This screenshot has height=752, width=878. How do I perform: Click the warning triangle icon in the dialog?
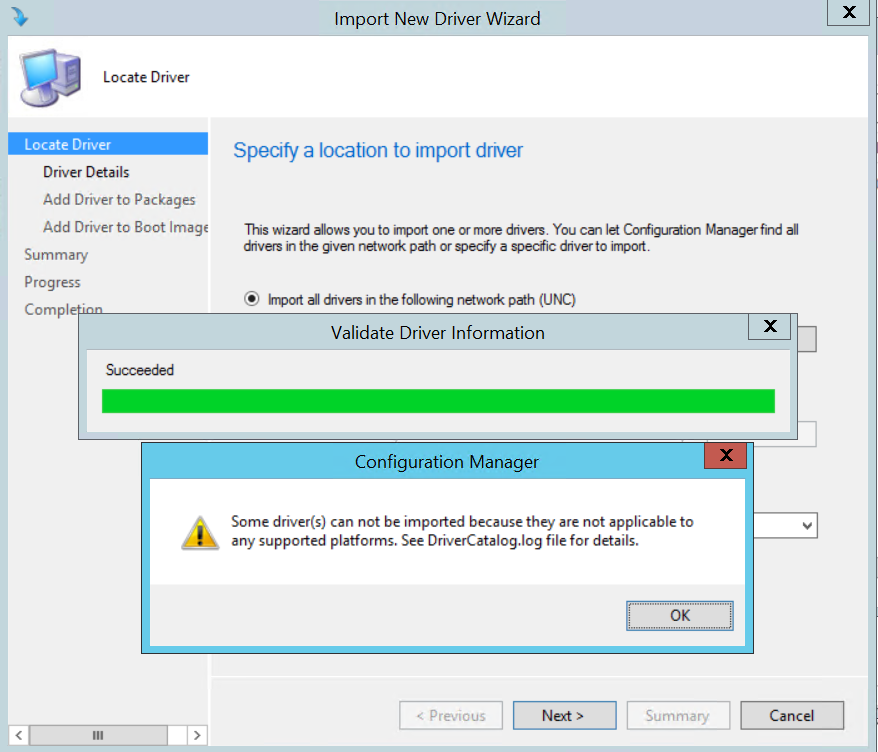point(200,532)
